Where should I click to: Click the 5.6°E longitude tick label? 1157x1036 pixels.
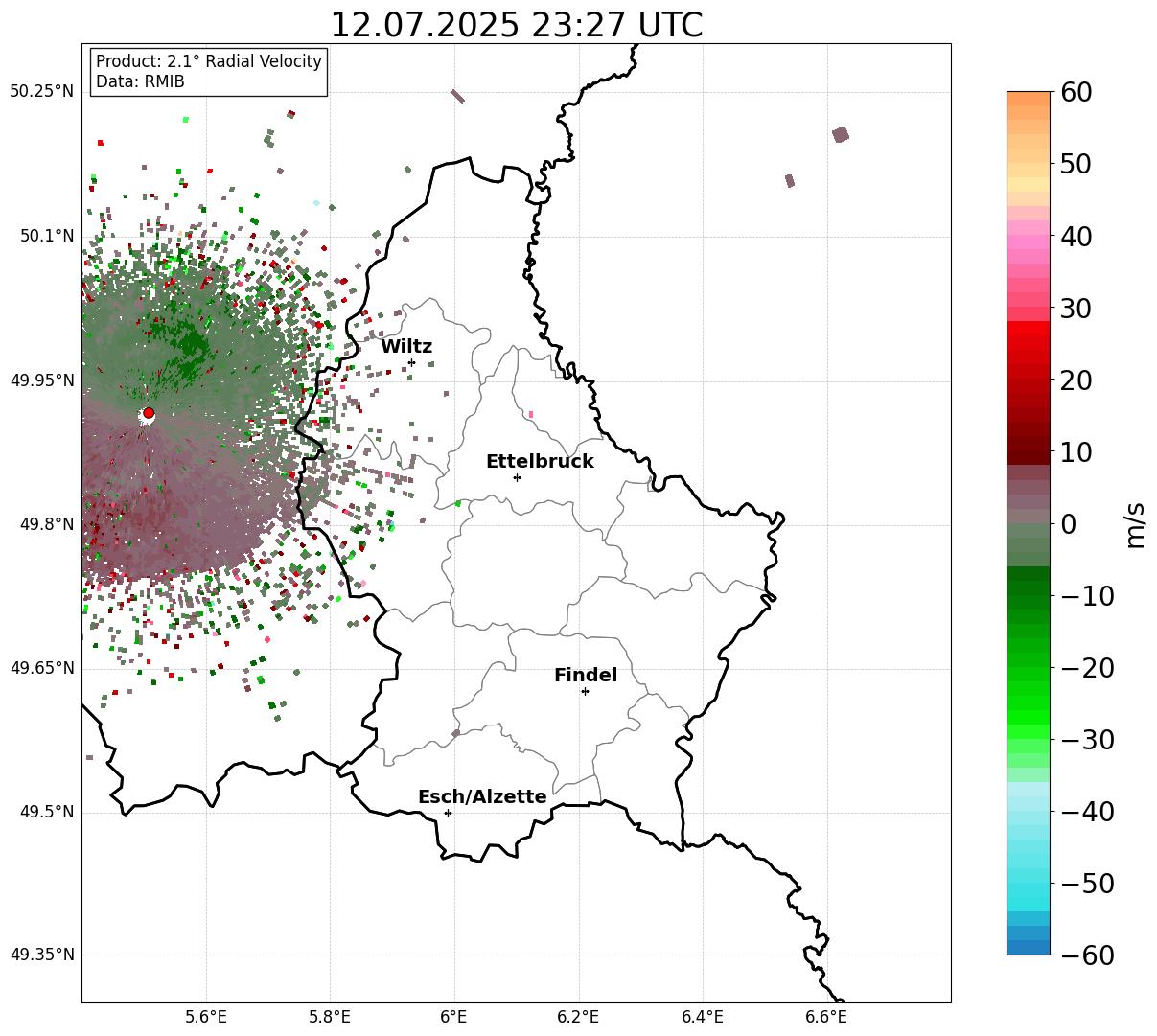[x=206, y=1016]
